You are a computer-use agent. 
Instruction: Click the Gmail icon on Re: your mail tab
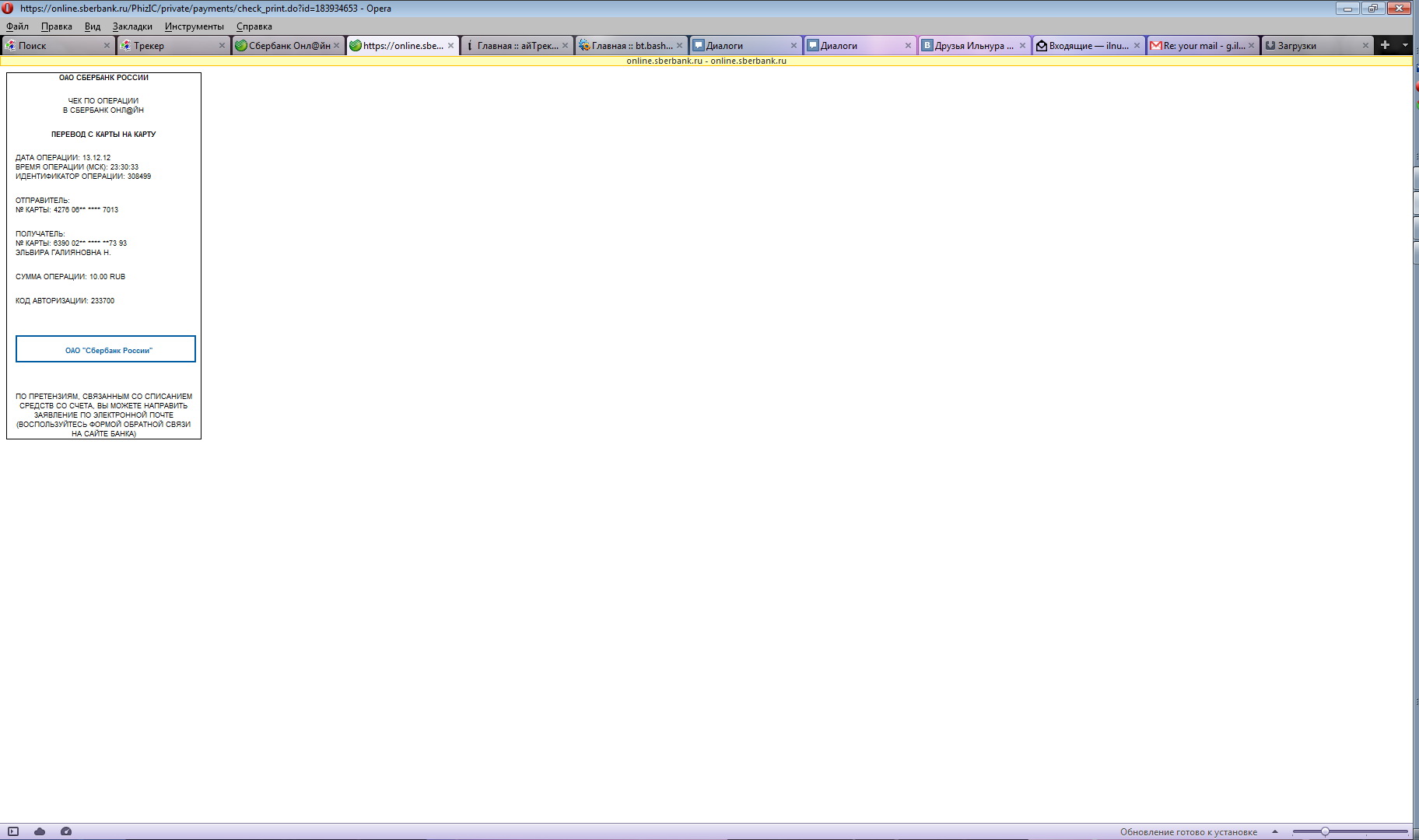pos(1156,46)
